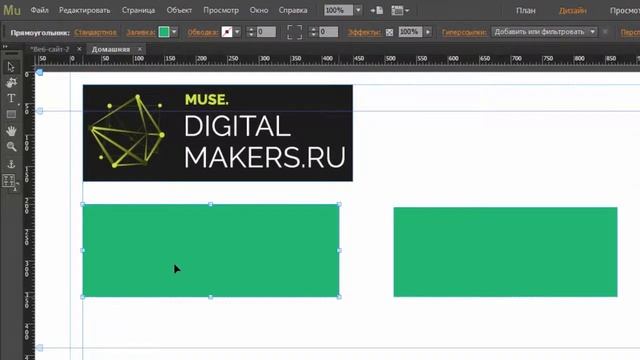
Task: Click the header guide handle on vertical ruler
Action: [x=40, y=111]
